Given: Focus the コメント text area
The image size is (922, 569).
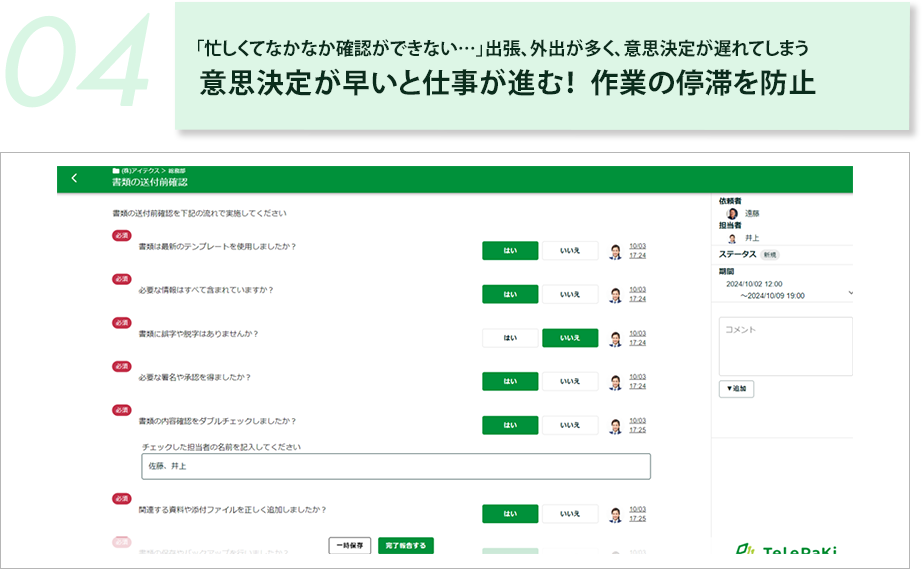Looking at the screenshot, I should coord(786,346).
